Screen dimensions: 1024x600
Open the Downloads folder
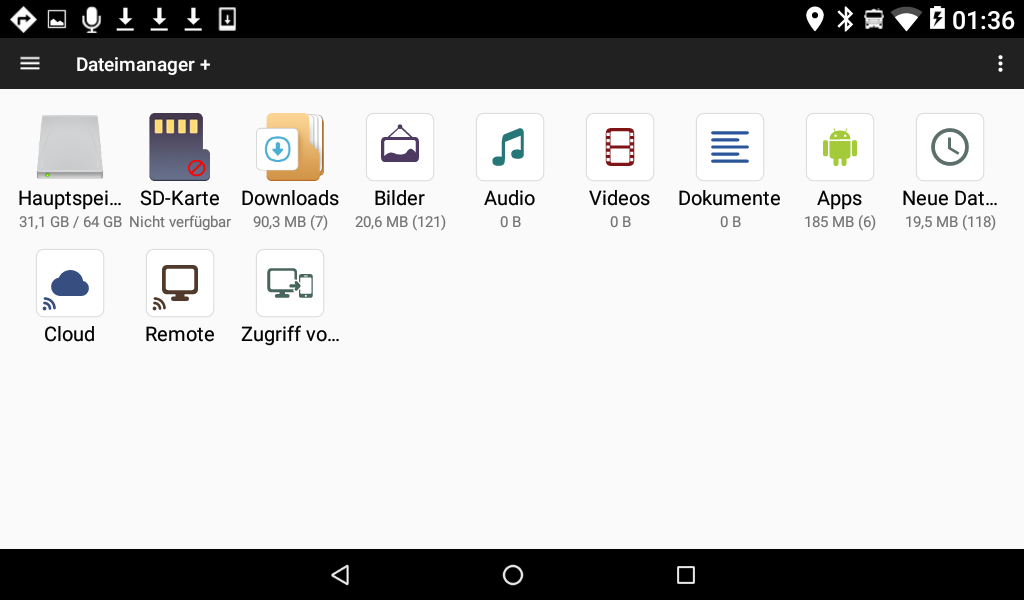coord(290,148)
